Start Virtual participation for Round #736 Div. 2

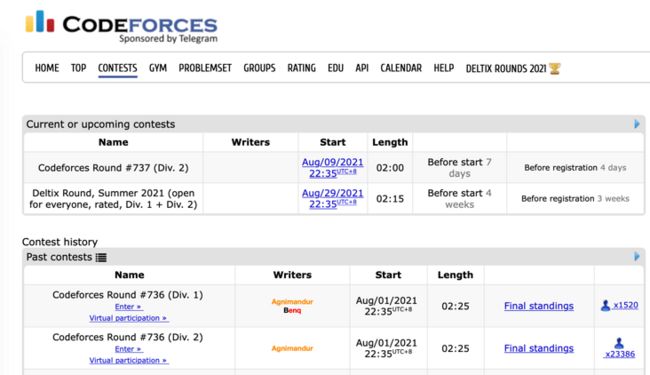[129, 360]
